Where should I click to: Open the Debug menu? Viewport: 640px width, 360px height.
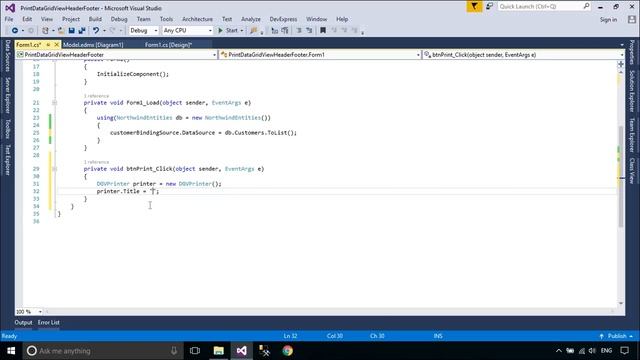[x=119, y=19]
